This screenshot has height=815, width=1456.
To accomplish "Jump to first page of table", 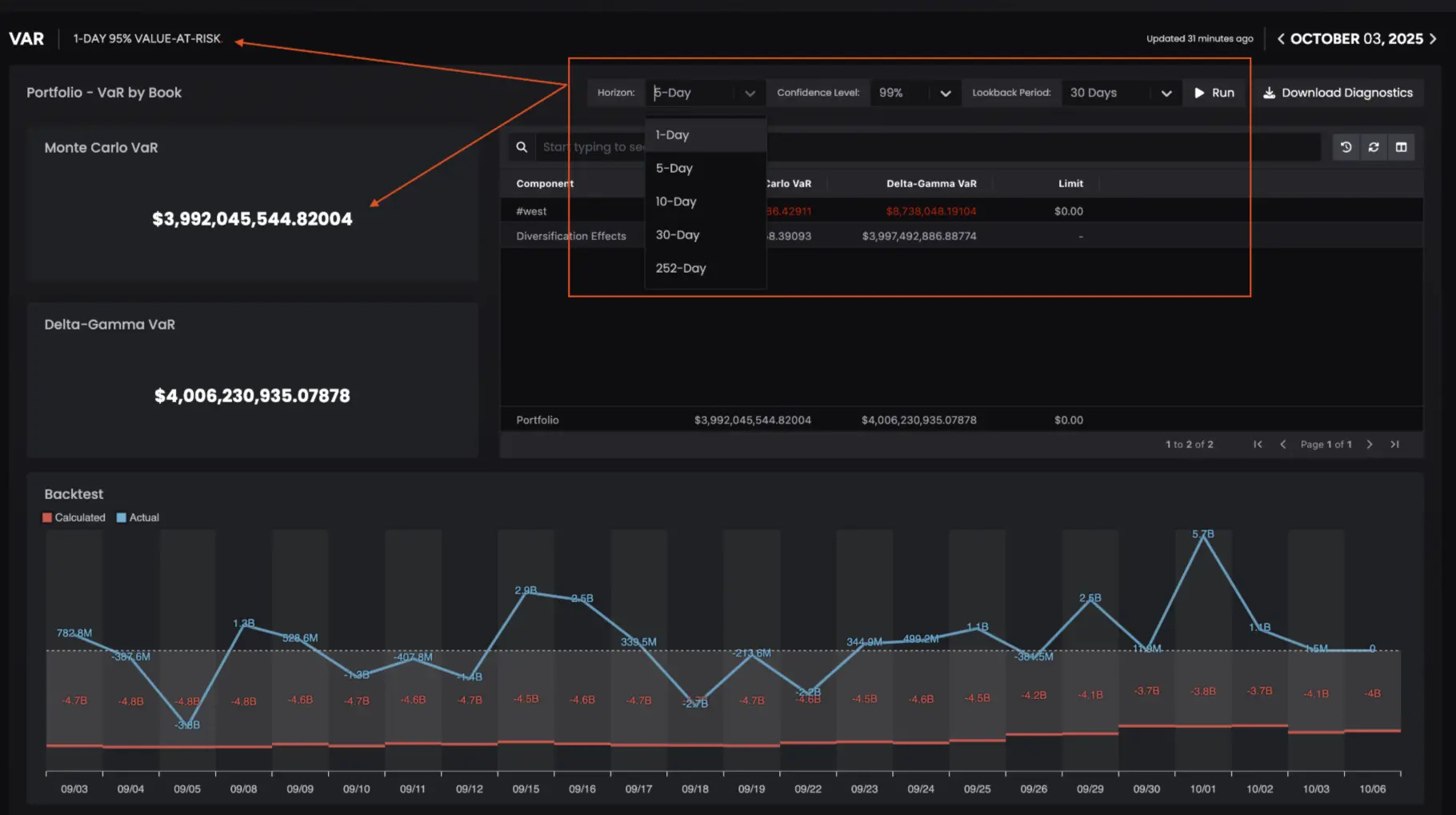I will point(1258,445).
